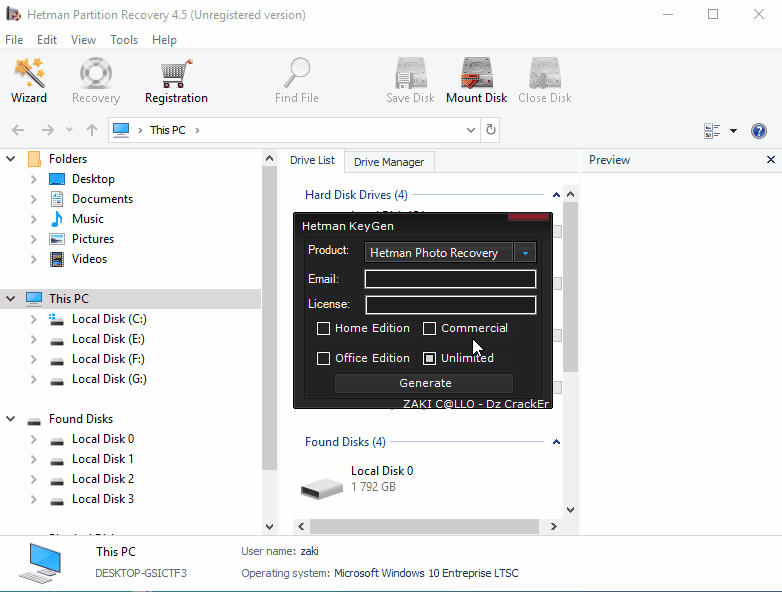This screenshot has height=592, width=782.
Task: Select Local Disk (F:) in tree
Action: coord(108,359)
